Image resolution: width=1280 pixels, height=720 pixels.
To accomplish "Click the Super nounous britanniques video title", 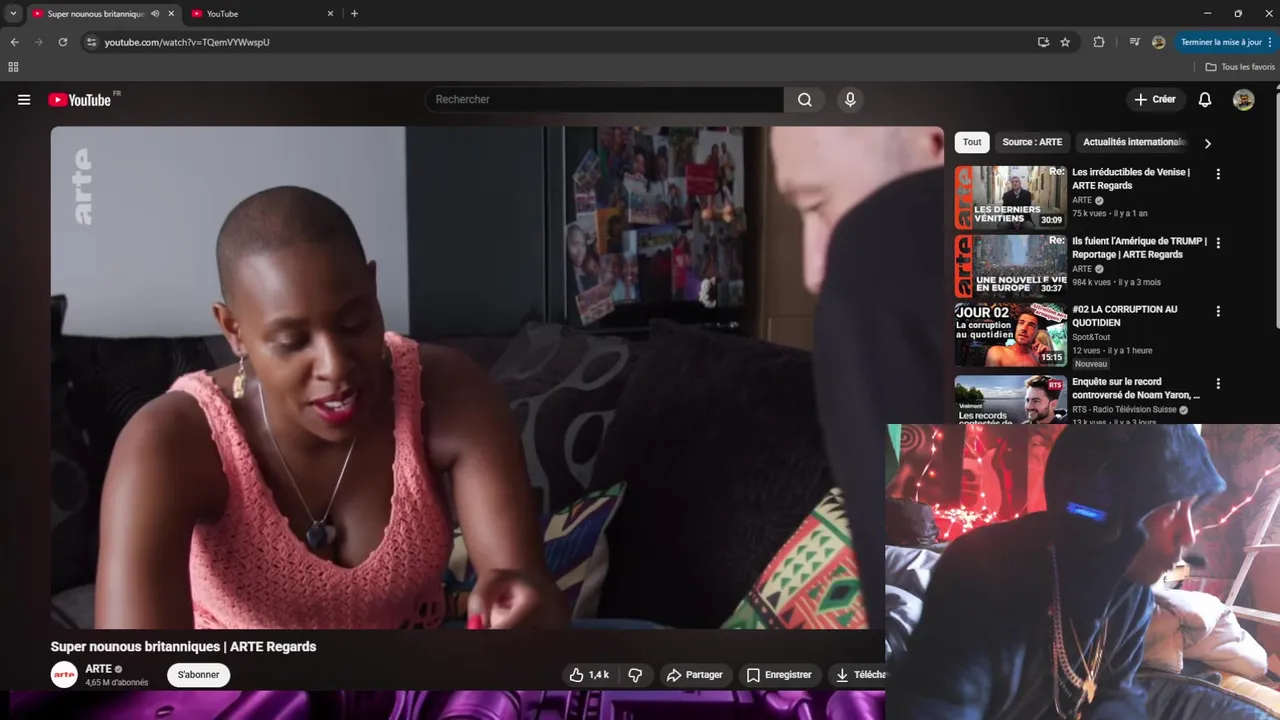I will point(183,647).
